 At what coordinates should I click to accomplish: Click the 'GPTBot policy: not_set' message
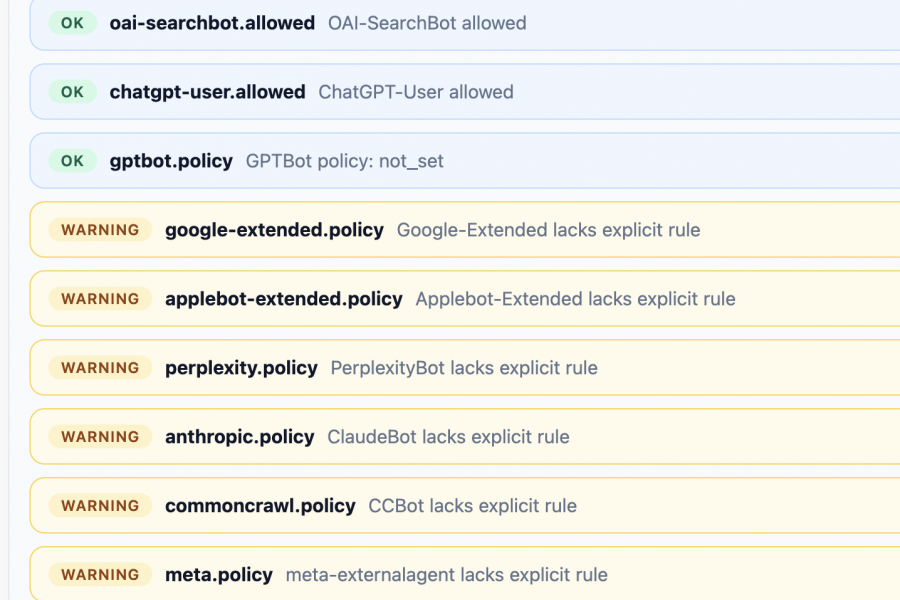pyautogui.click(x=345, y=161)
